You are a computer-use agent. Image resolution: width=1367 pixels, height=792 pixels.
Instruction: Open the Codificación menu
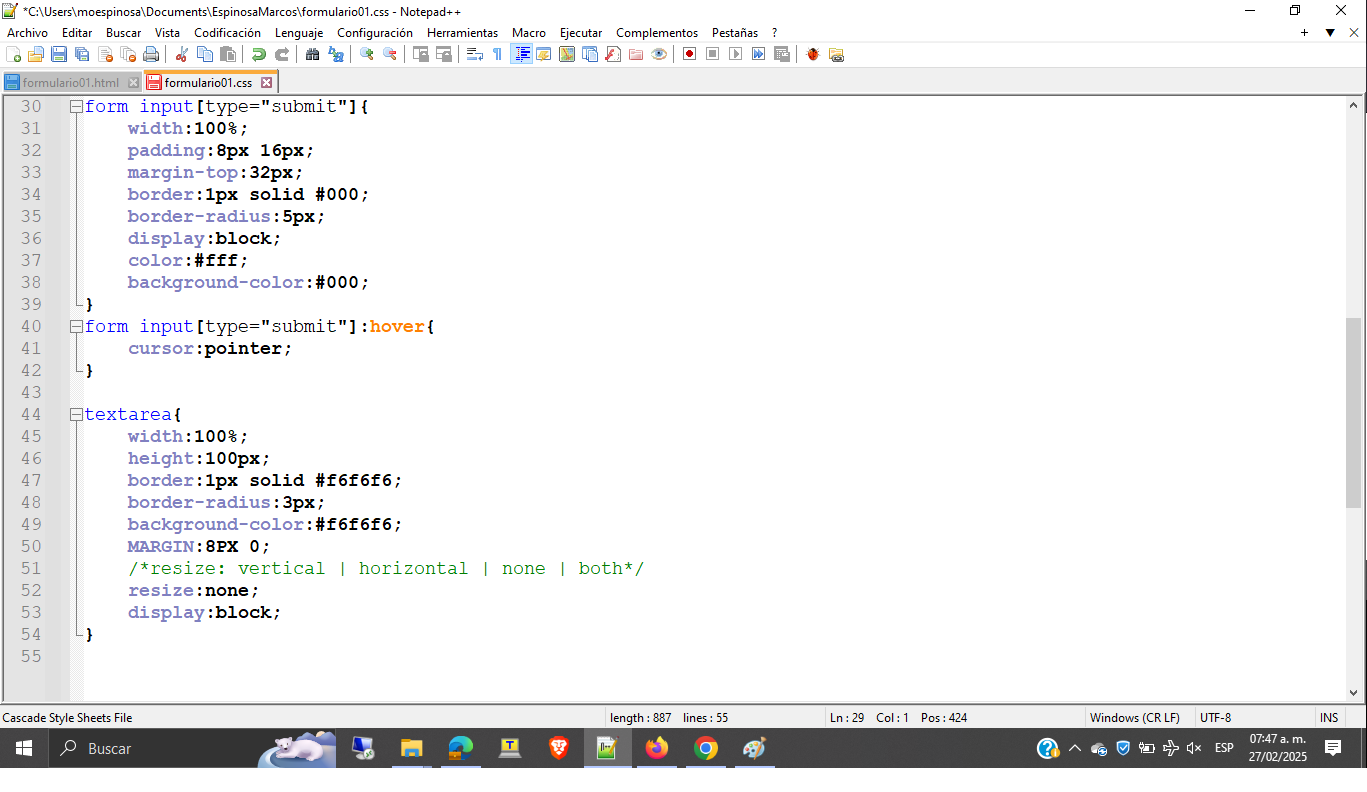[227, 33]
